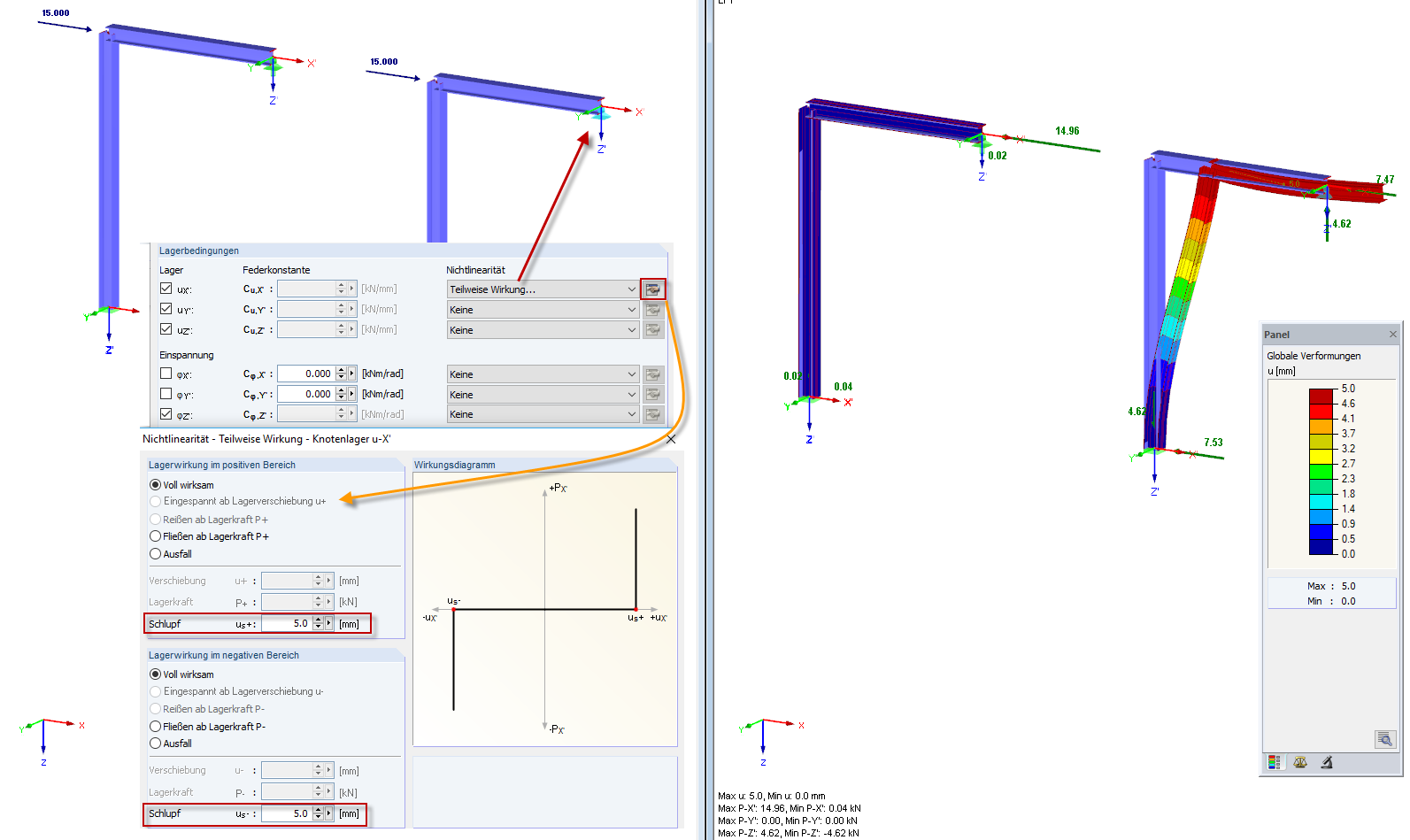Click the Schlupf us- value field

click(x=287, y=813)
